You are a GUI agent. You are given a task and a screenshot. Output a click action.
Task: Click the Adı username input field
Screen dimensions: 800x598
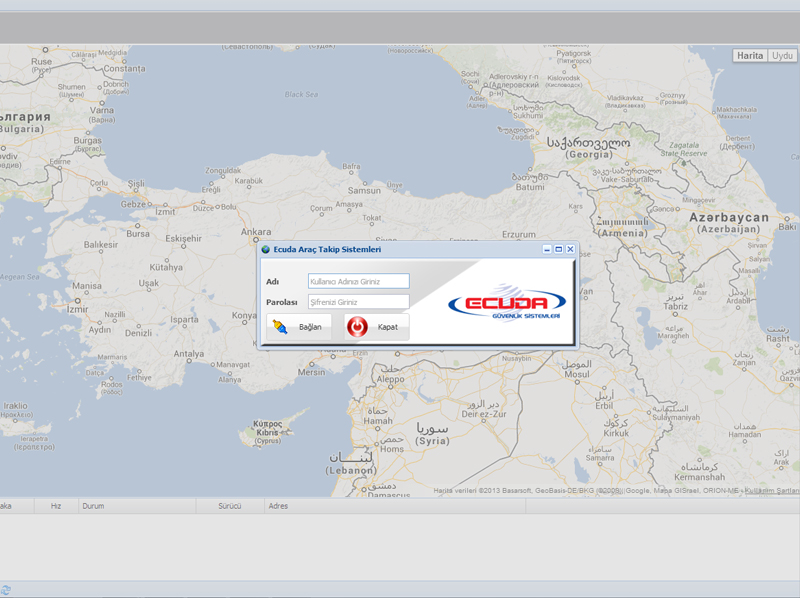tap(358, 281)
